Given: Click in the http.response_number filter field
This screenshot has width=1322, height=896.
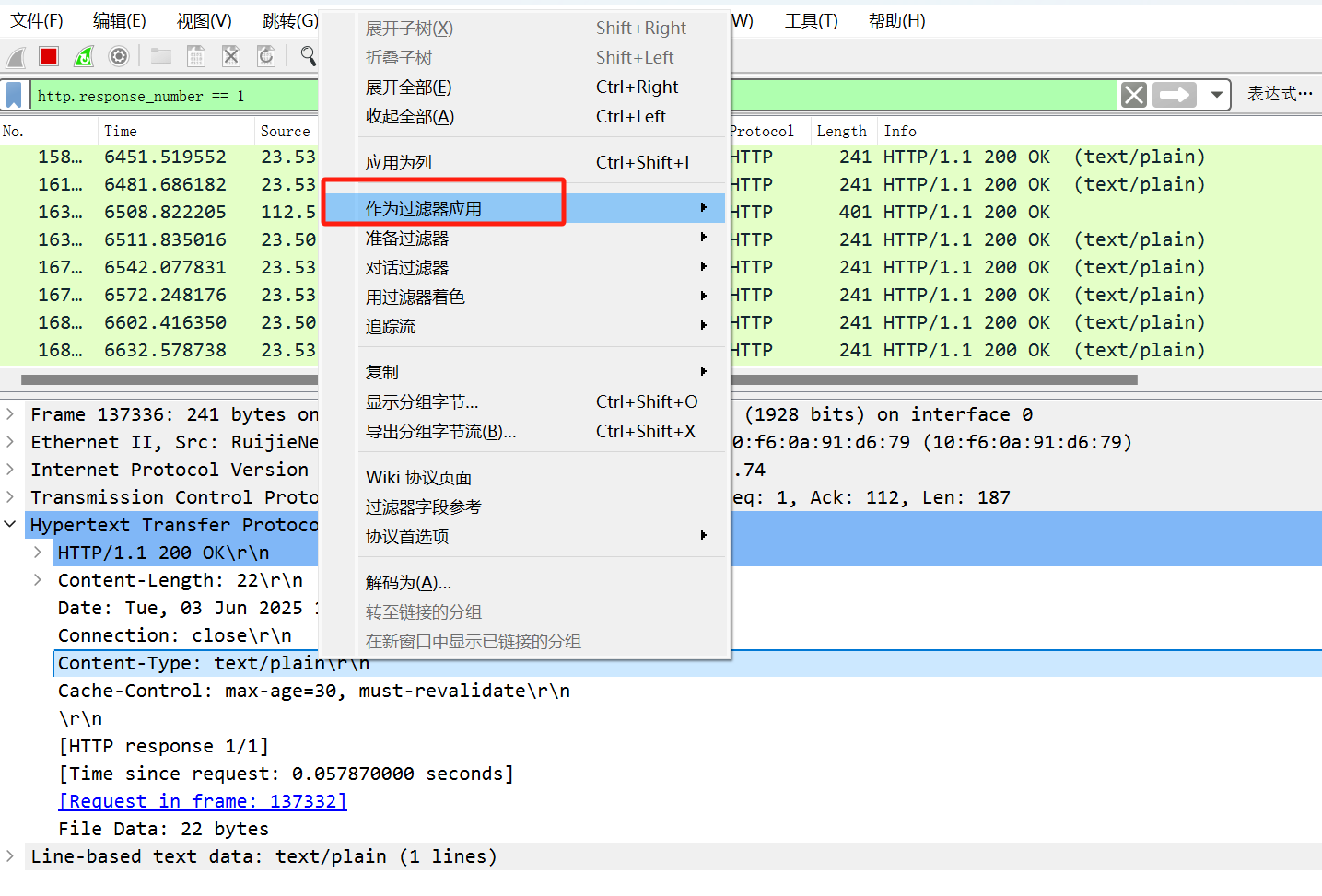Looking at the screenshot, I should 175,96.
